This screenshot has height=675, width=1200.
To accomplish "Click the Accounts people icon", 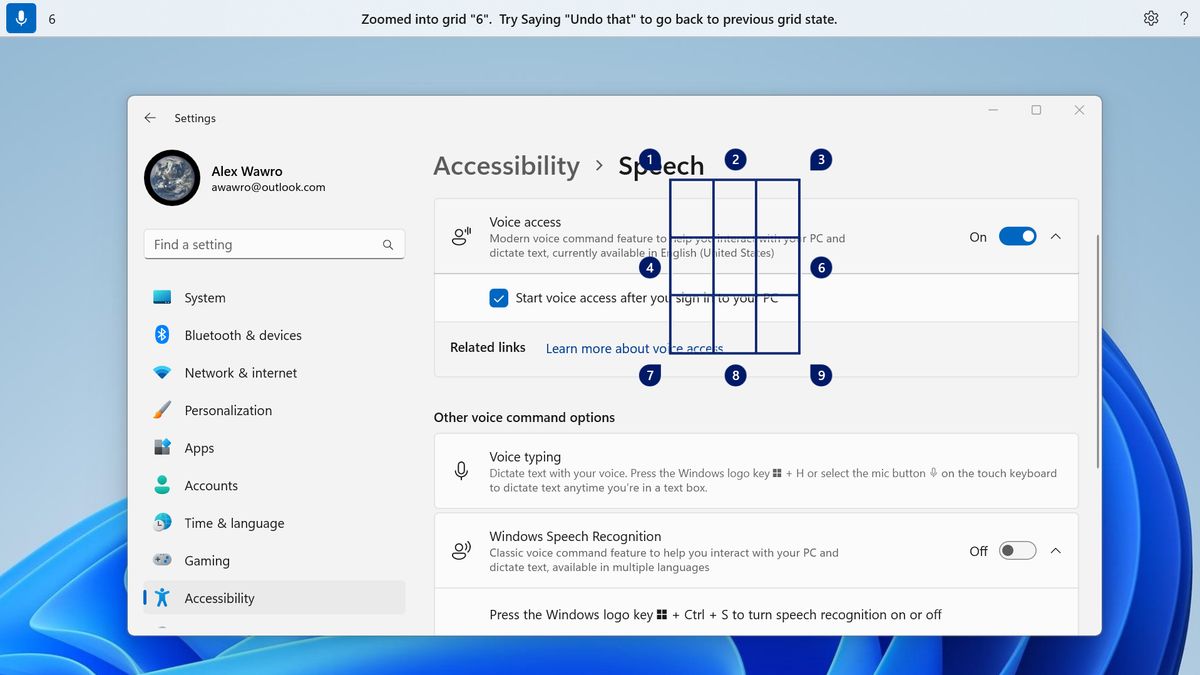I will coord(162,485).
